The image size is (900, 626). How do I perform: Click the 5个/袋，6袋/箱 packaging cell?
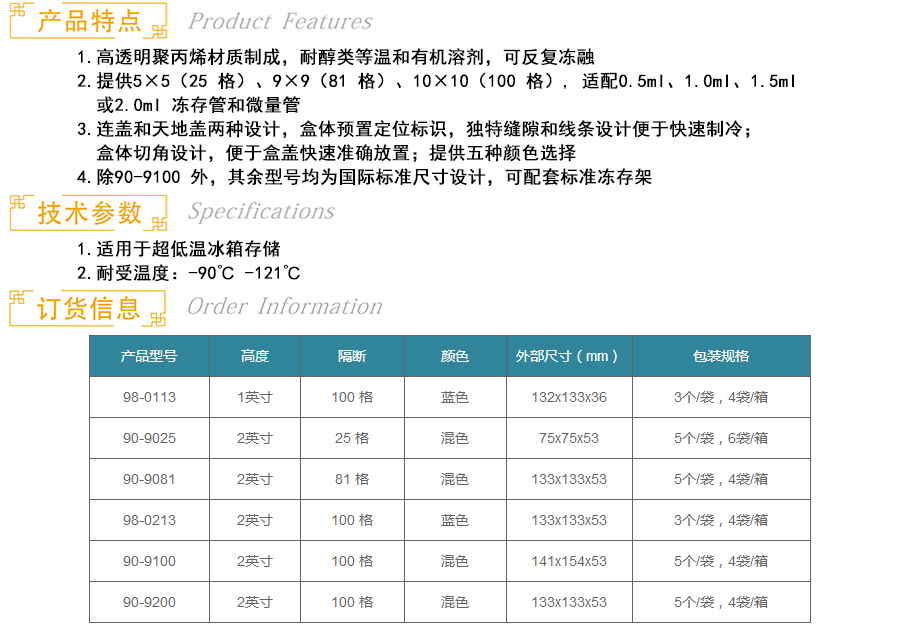click(720, 438)
